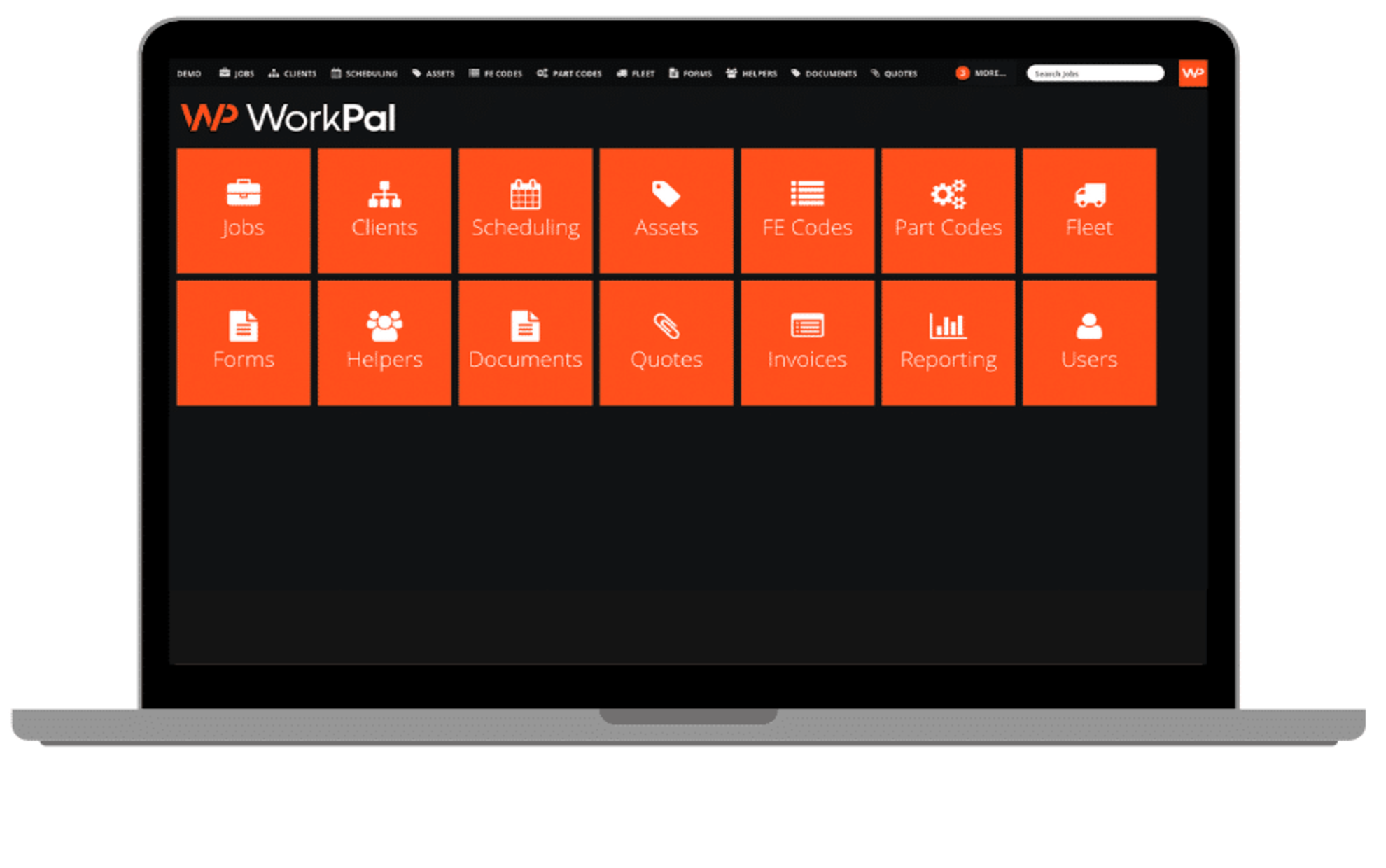Screen dimensions: 1386x868
Task: Click the orange WP button top-right
Action: tap(1193, 73)
